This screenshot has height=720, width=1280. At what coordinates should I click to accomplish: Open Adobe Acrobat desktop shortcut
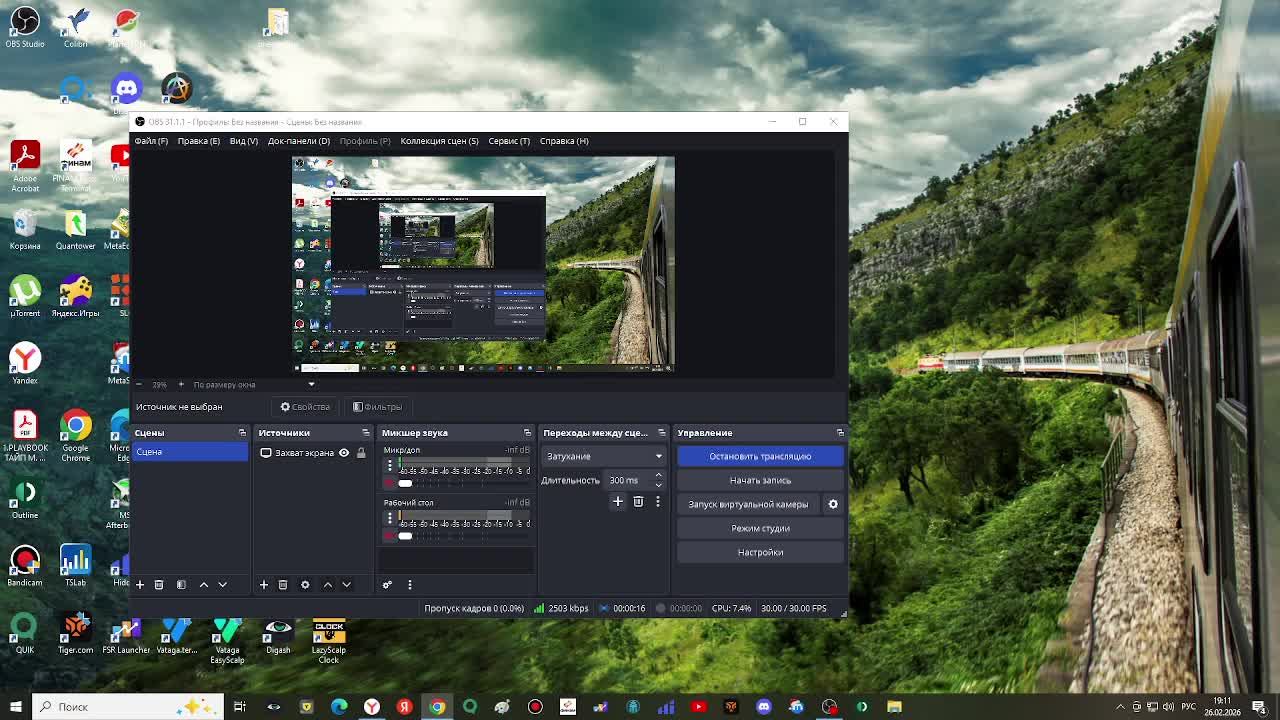click(25, 167)
